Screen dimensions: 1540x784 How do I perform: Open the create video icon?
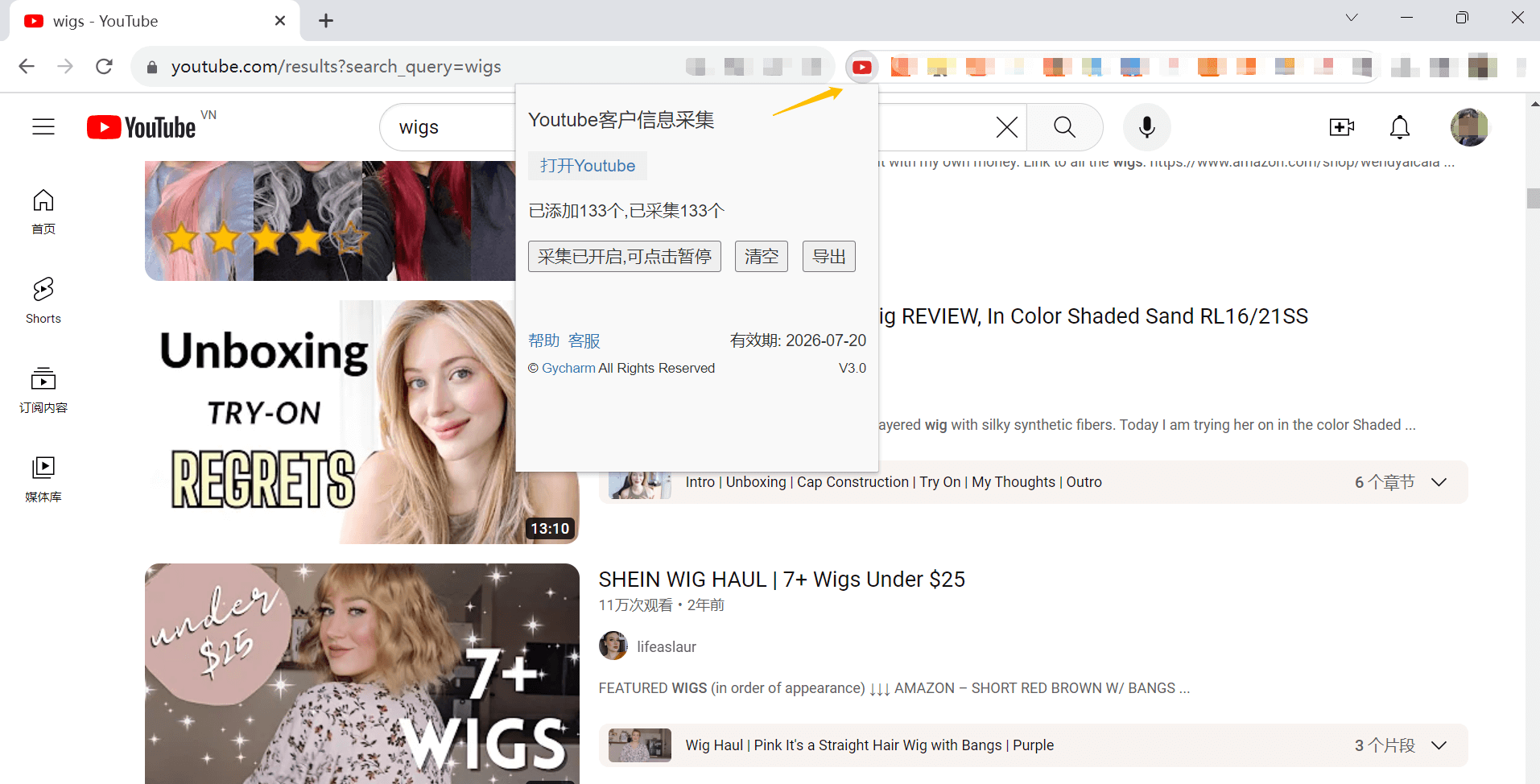pyautogui.click(x=1341, y=127)
